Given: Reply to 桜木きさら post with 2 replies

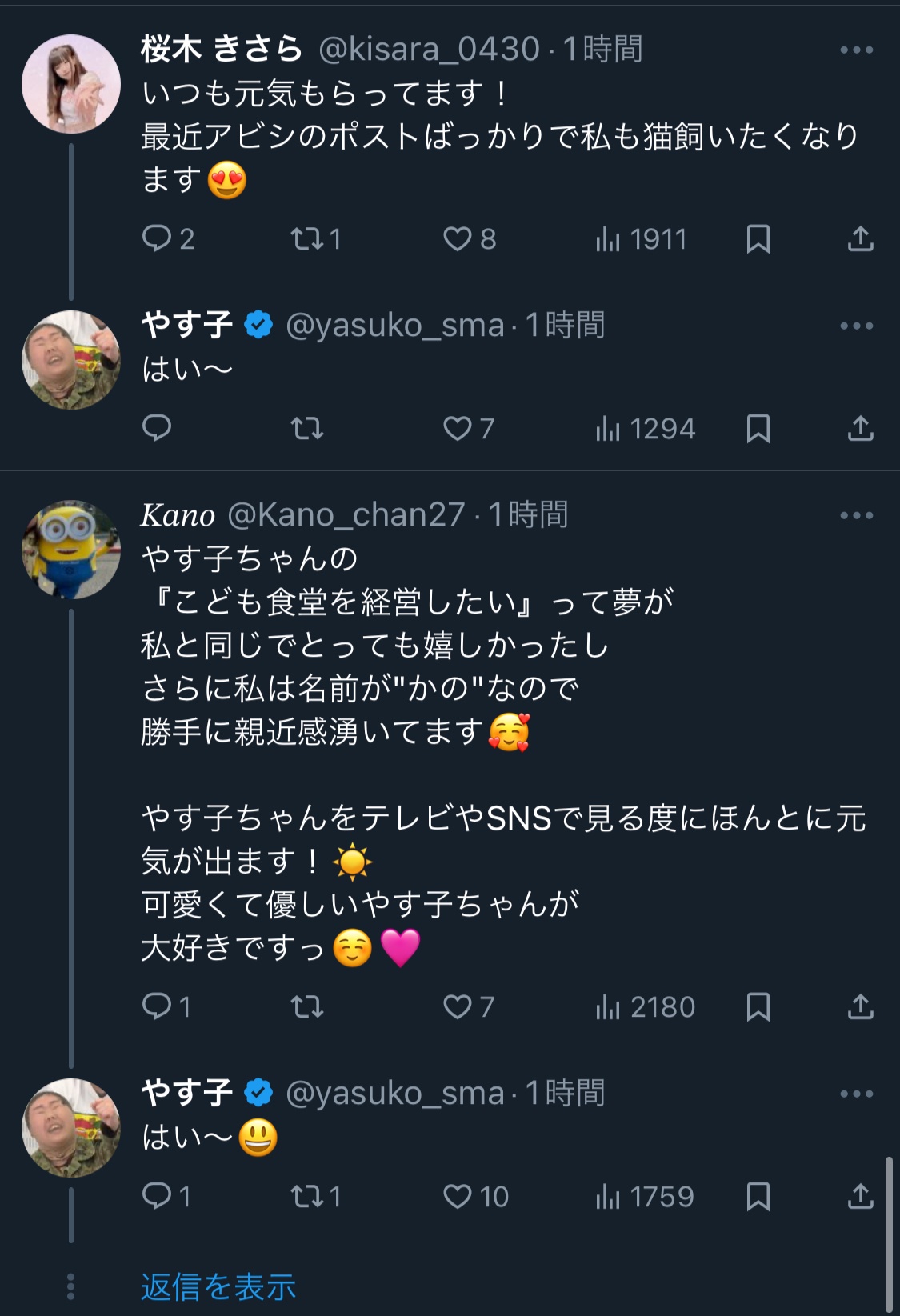Looking at the screenshot, I should 168,238.
